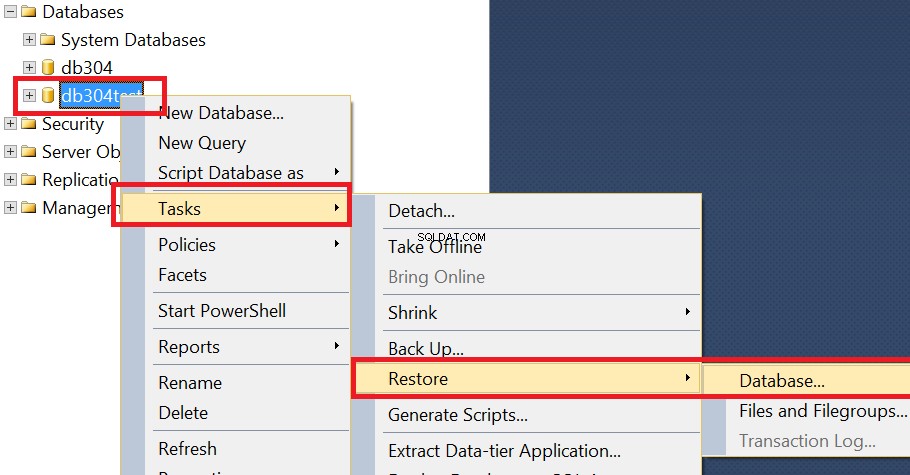The image size is (910, 475).
Task: Click the Security folder icon
Action: 28,124
